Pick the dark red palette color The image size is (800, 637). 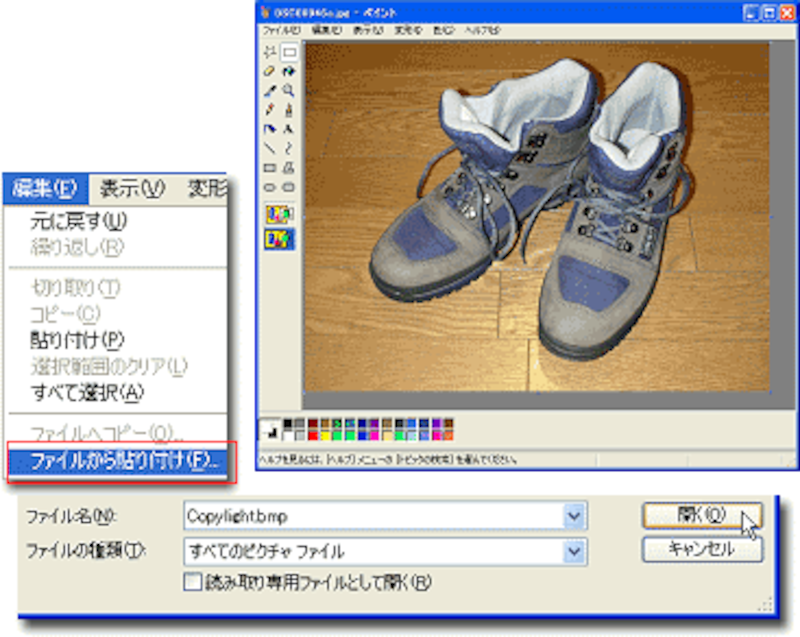(x=313, y=423)
